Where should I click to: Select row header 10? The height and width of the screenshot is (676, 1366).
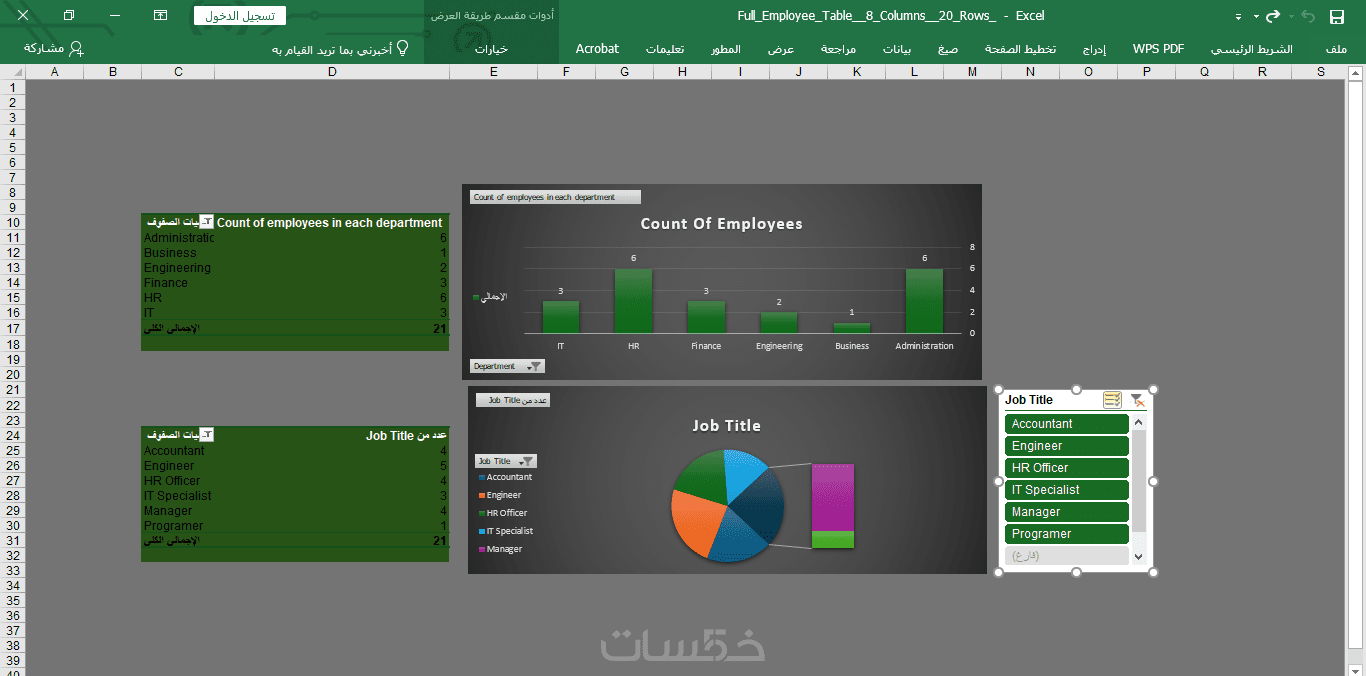coord(13,222)
